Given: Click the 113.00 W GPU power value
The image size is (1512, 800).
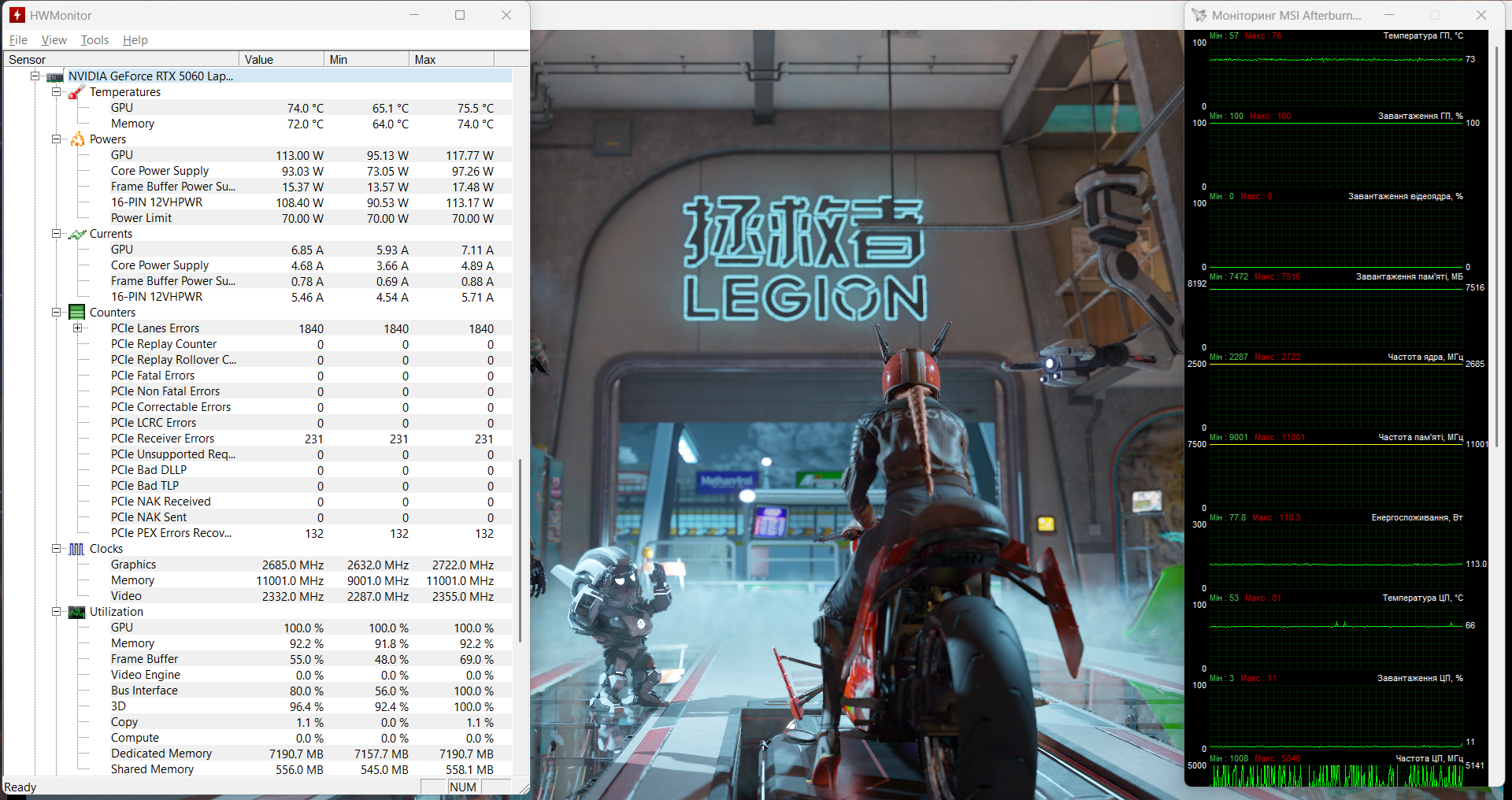Looking at the screenshot, I should coord(299,155).
